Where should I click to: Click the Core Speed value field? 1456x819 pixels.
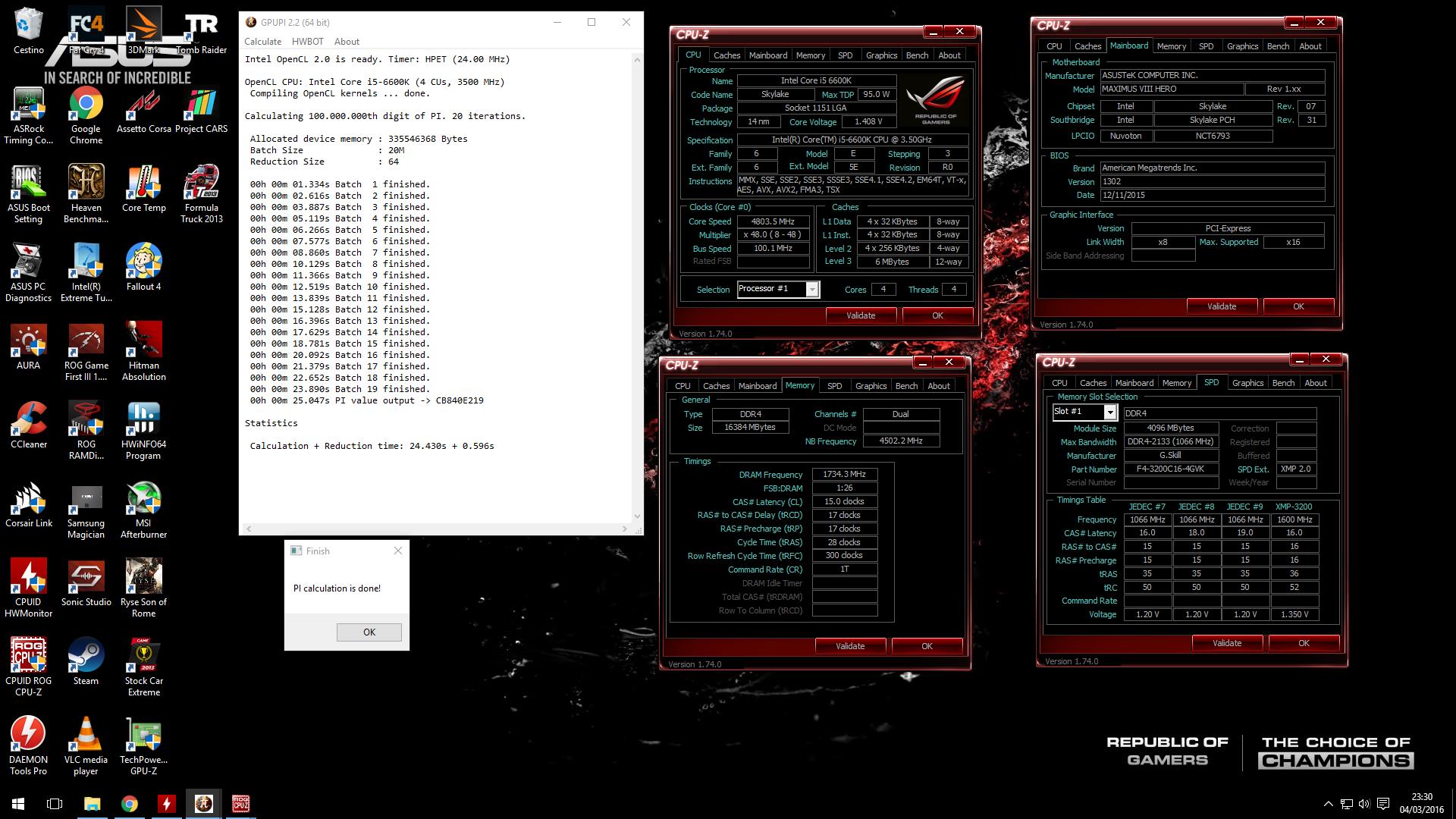(773, 221)
